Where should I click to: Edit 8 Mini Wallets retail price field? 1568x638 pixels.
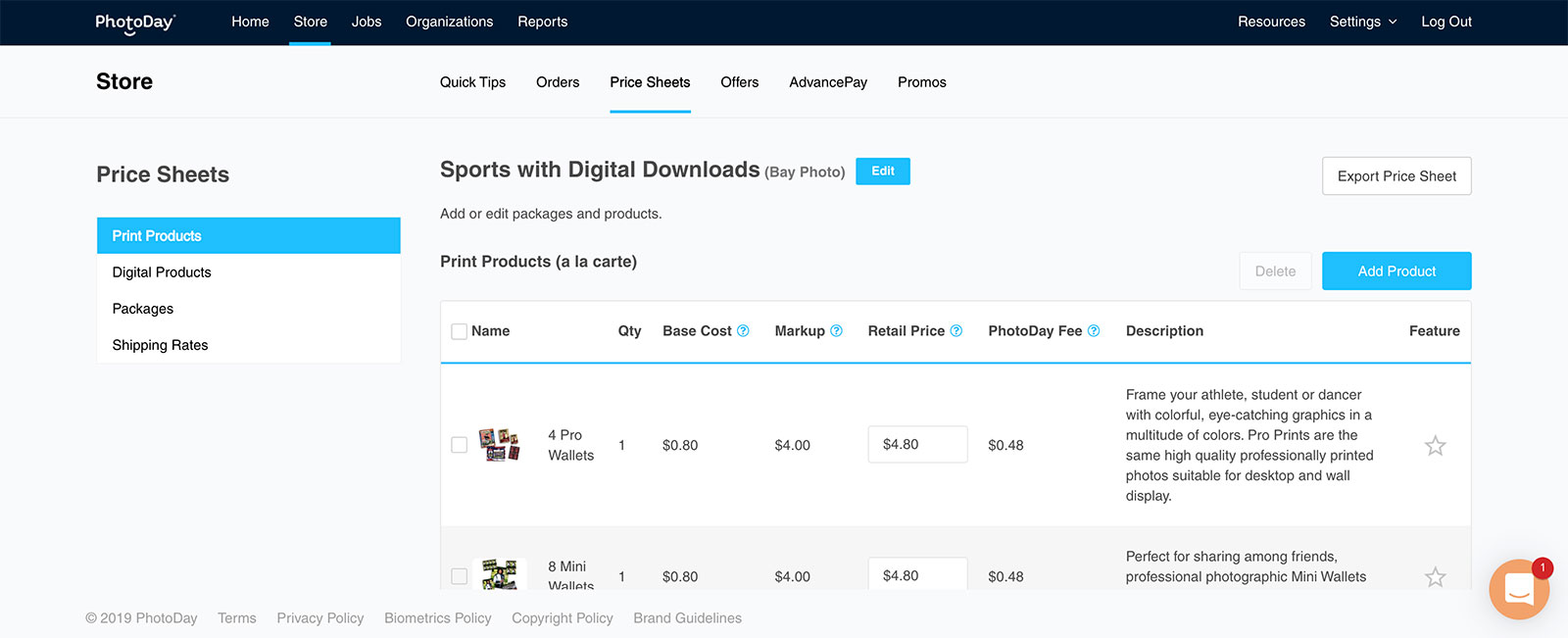917,574
